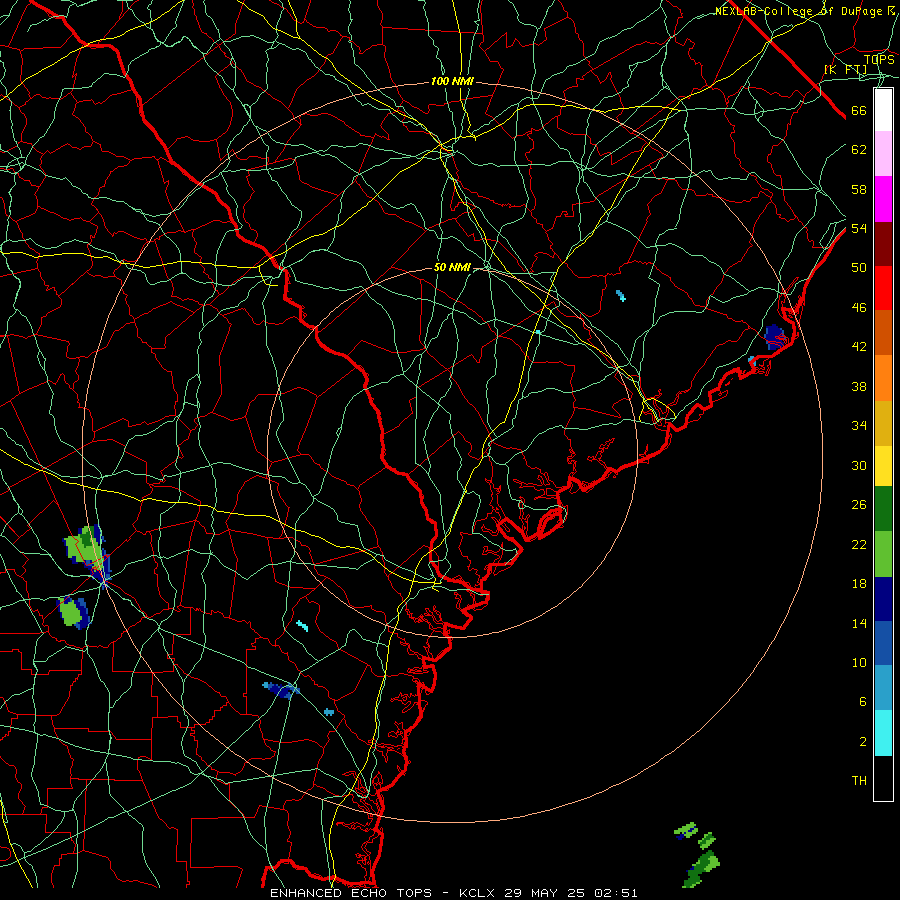Click the yellow band near 30
The image size is (900, 900).
(883, 465)
